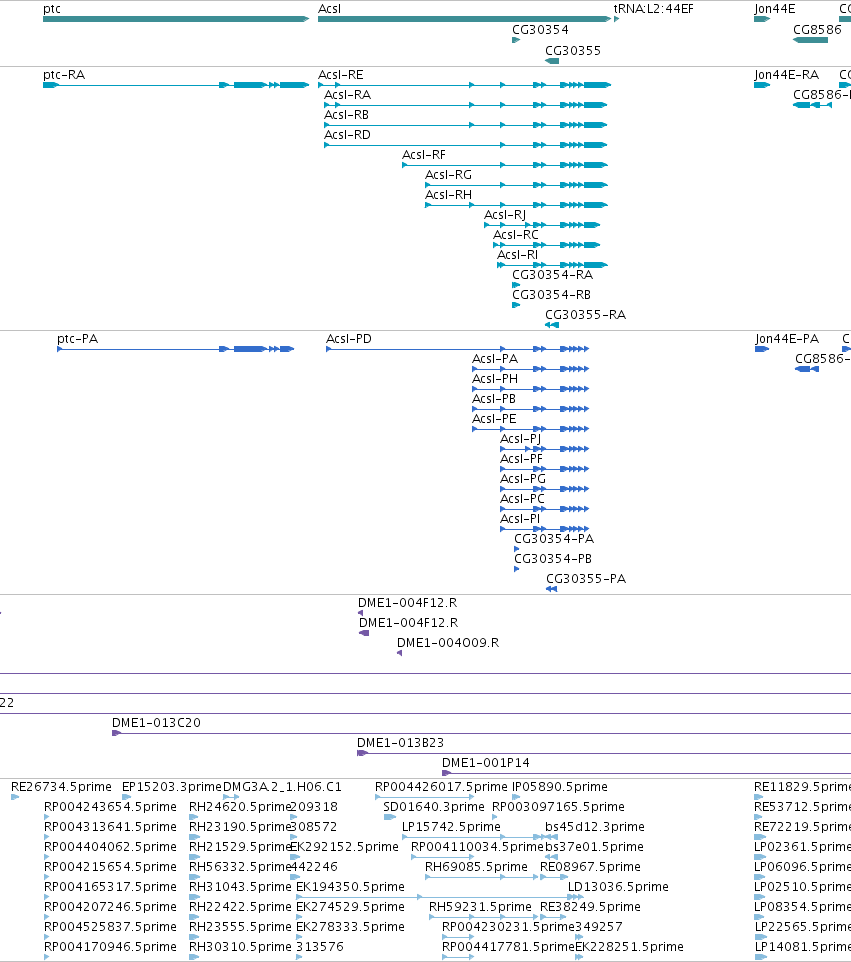This screenshot has width=851, height=962.
Task: Select the Acsl-PJ protein
Action: tap(545, 449)
